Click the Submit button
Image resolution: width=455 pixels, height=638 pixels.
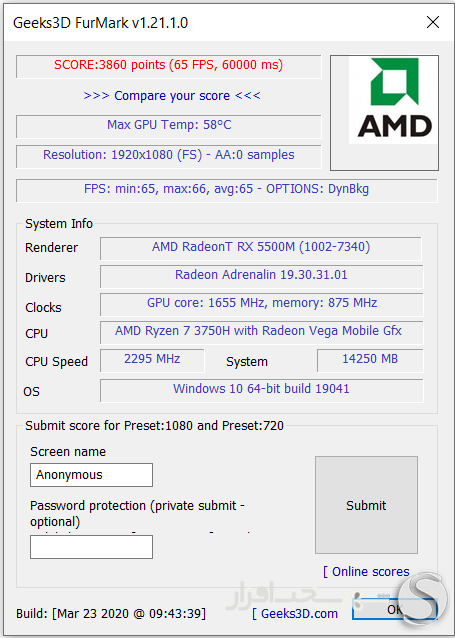point(366,505)
